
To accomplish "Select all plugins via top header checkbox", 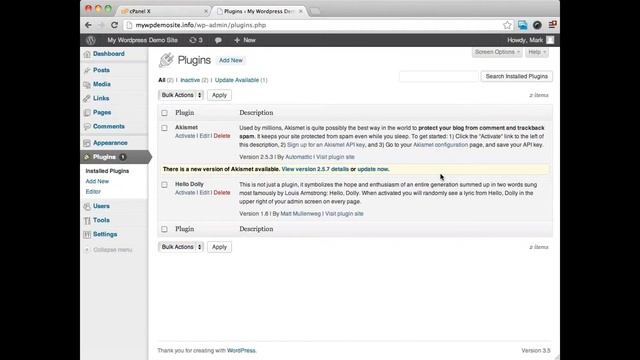I will tap(164, 113).
